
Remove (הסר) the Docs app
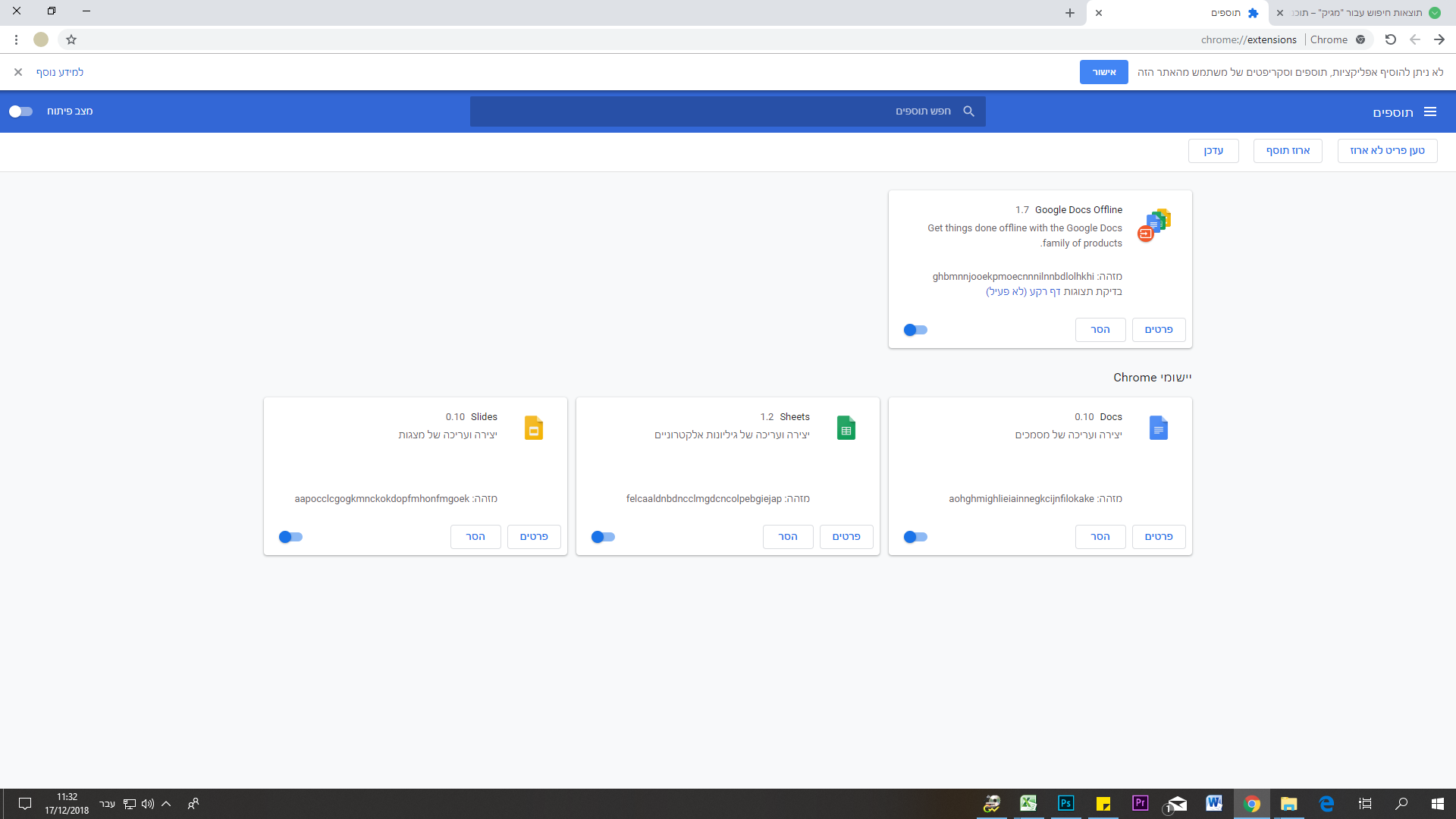1100,537
